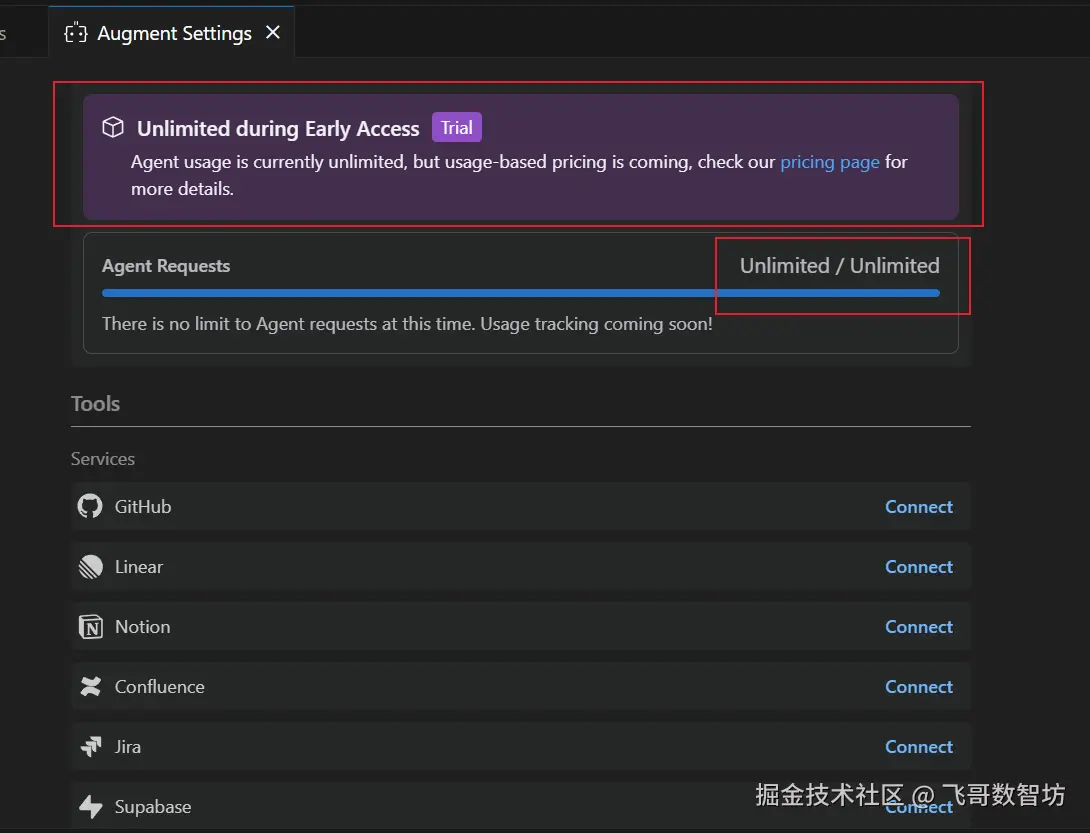Click the Augment Settings tab icon
The height and width of the screenshot is (833, 1090).
pyautogui.click(x=76, y=33)
